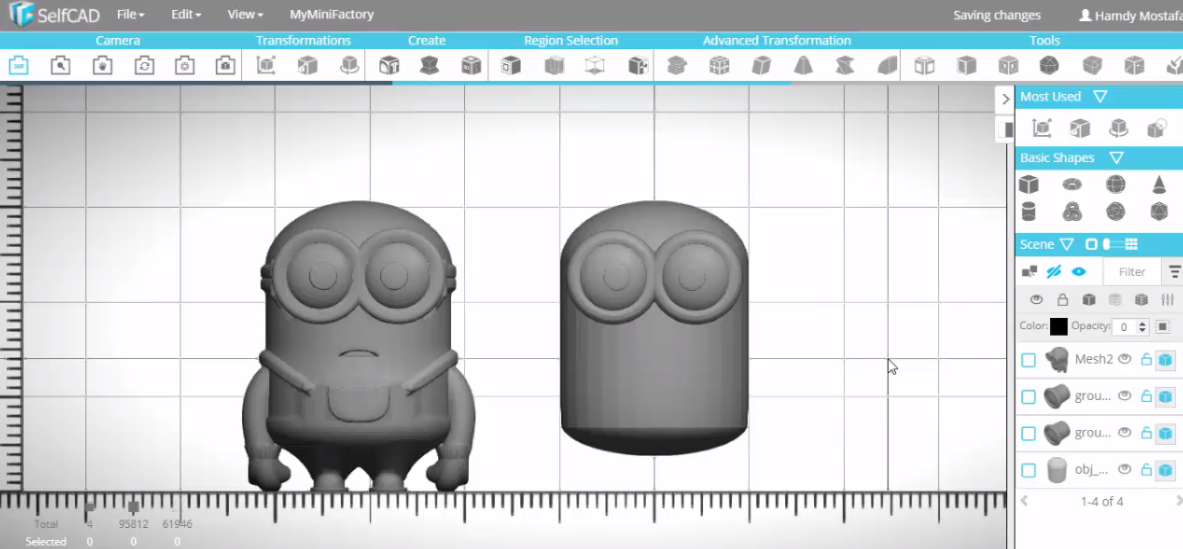Click the small square button beside Opacity
1183x549 pixels.
tap(1163, 327)
